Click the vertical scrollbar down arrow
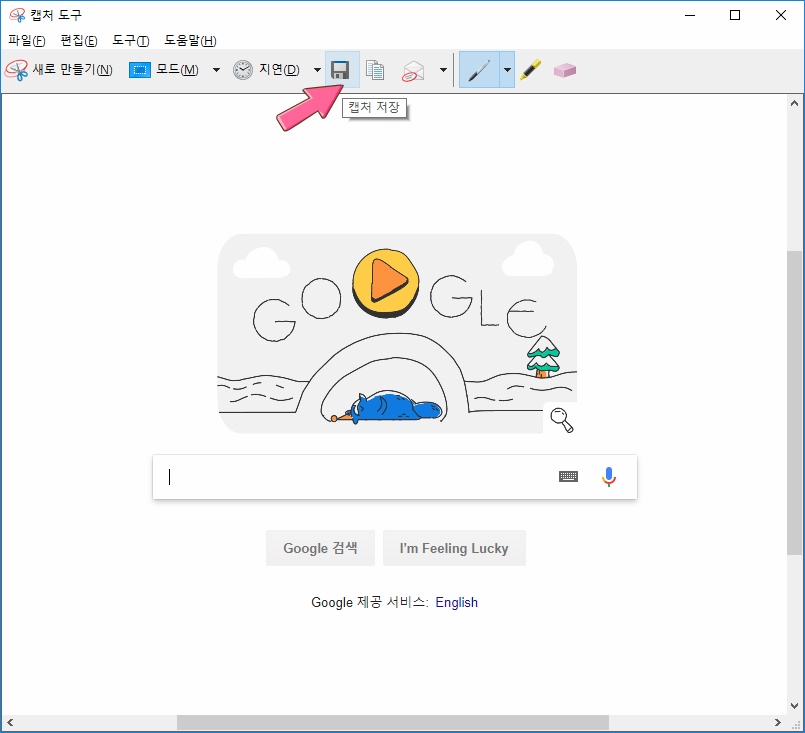This screenshot has width=805, height=733. pyautogui.click(x=794, y=706)
